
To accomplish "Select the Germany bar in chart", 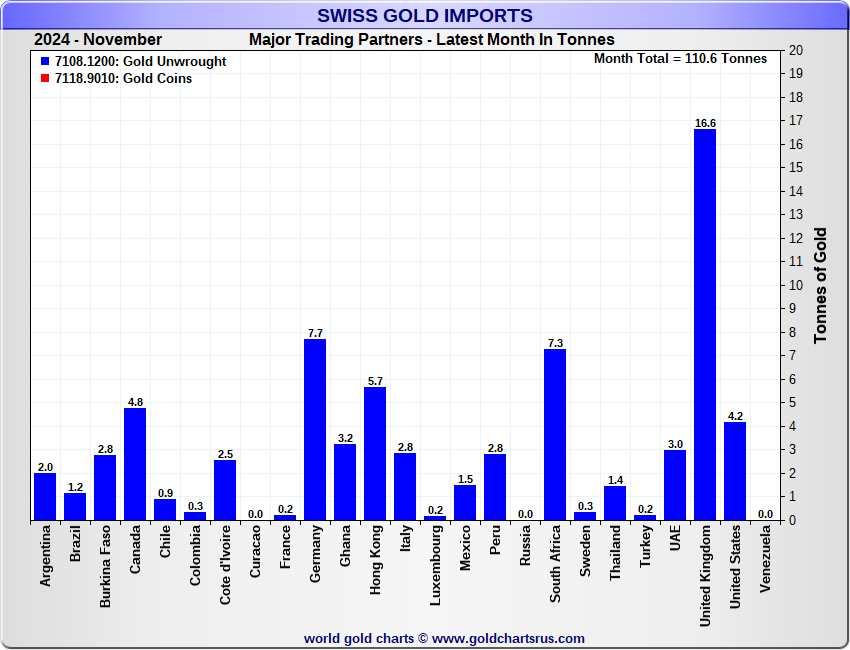I will [315, 430].
